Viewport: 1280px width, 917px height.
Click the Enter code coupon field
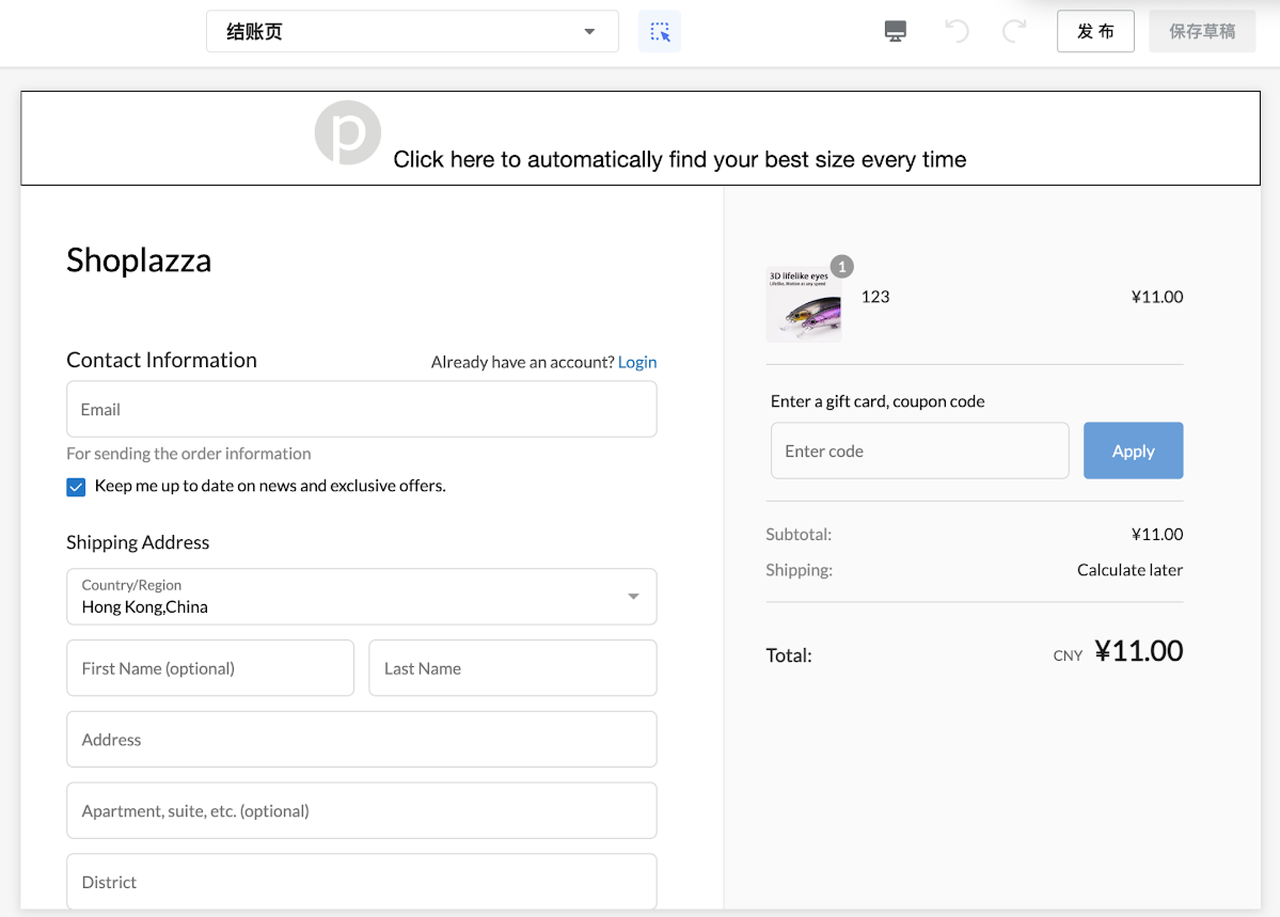coord(919,451)
